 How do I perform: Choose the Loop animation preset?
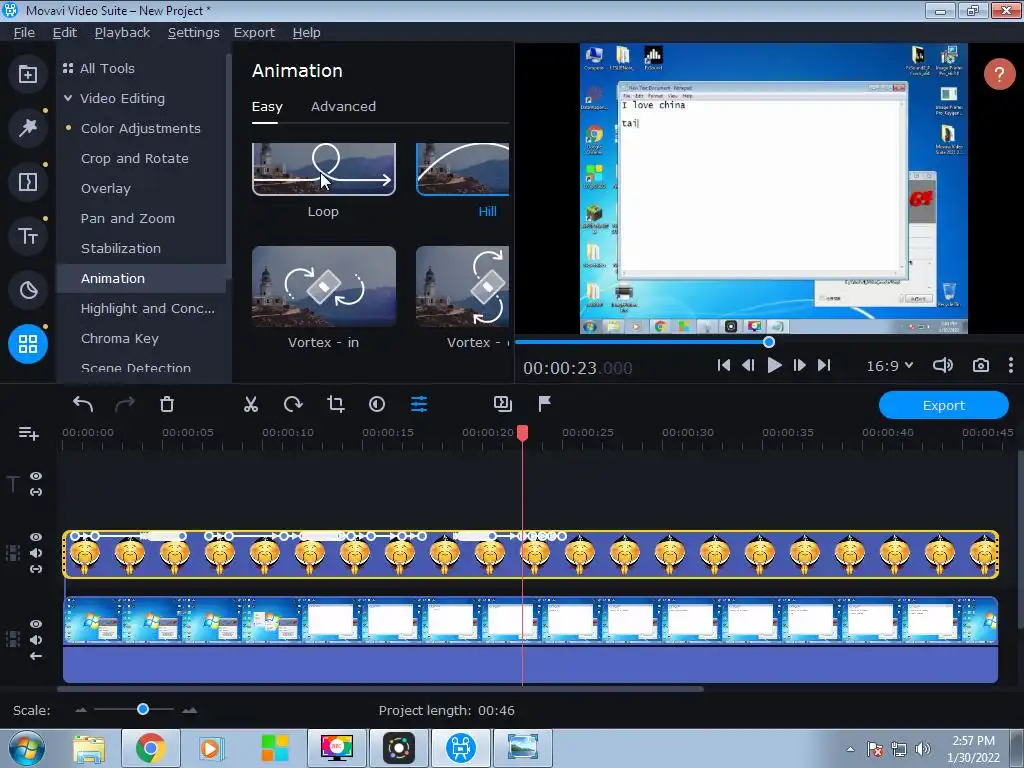(x=324, y=169)
